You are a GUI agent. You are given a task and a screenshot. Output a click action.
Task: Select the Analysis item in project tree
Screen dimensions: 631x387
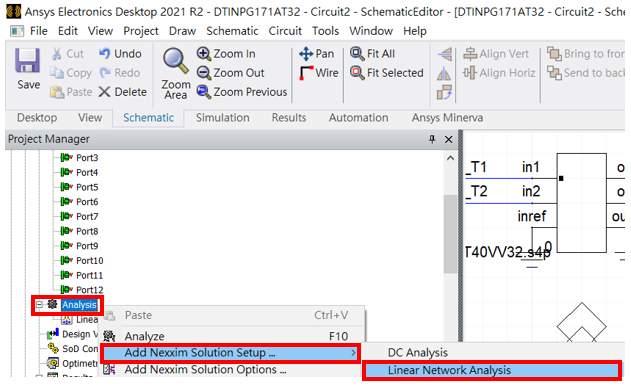pos(79,305)
